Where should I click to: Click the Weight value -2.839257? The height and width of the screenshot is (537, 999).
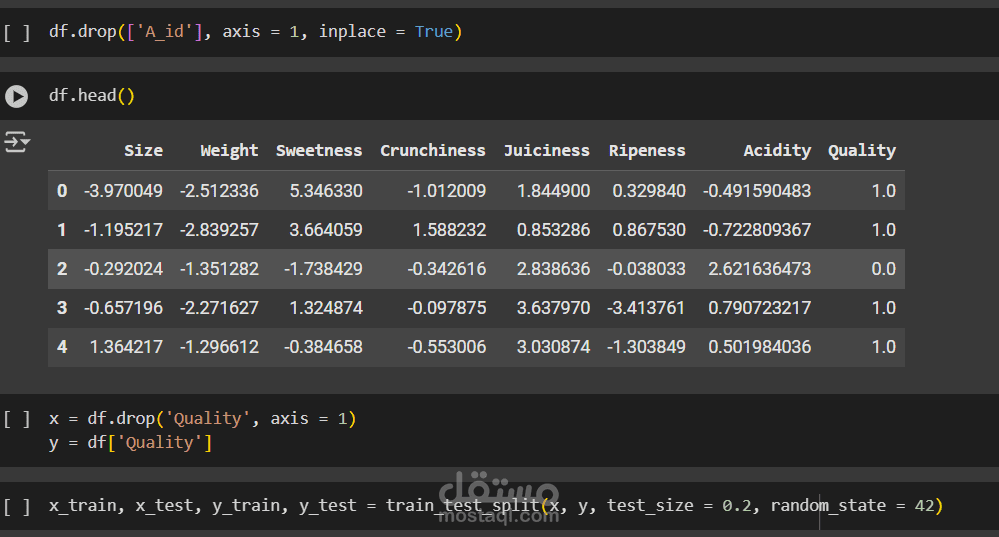219,229
